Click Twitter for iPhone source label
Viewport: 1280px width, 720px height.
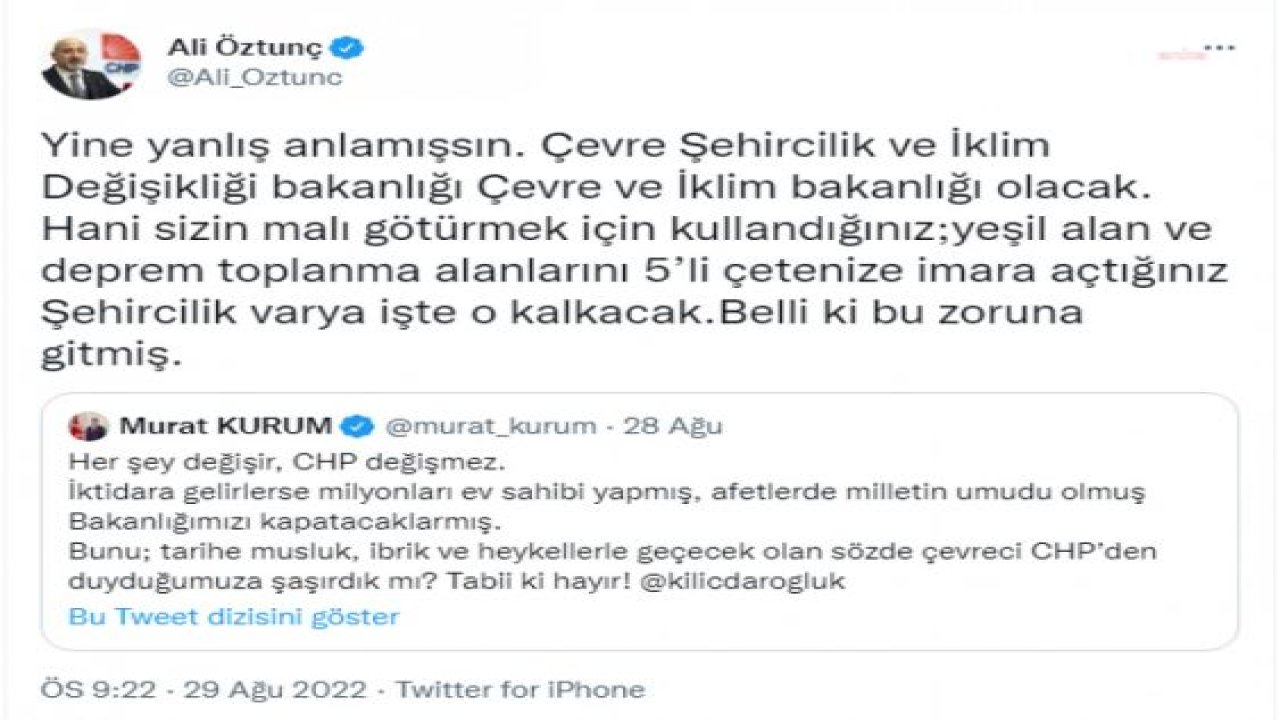click(520, 689)
